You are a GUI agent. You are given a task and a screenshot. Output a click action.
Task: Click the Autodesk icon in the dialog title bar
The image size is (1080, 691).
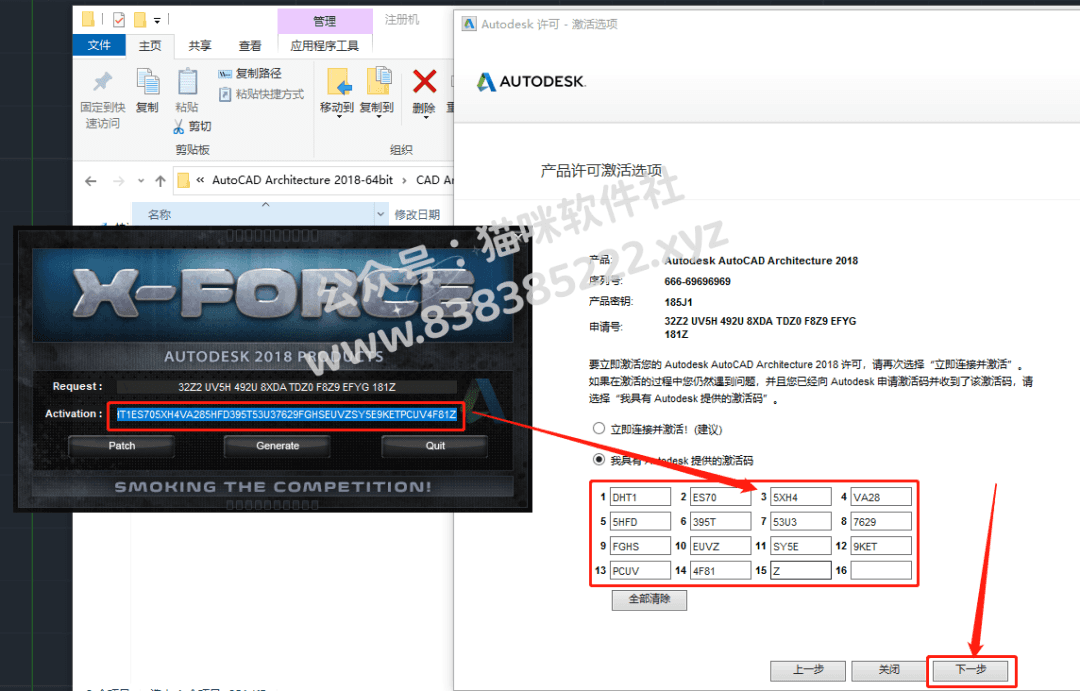(x=469, y=24)
